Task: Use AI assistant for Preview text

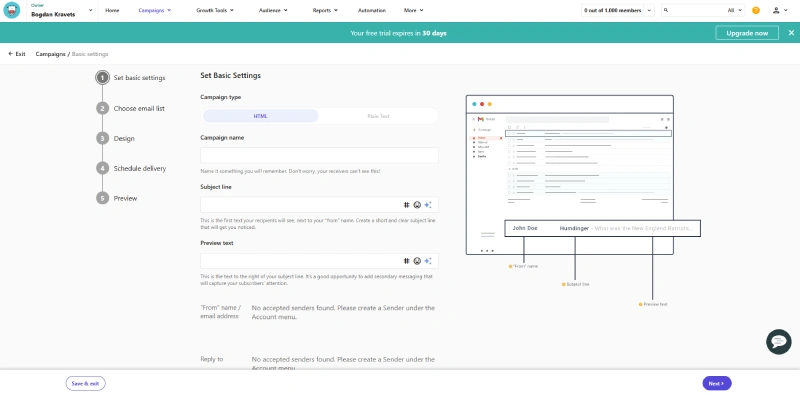Action: point(428,261)
